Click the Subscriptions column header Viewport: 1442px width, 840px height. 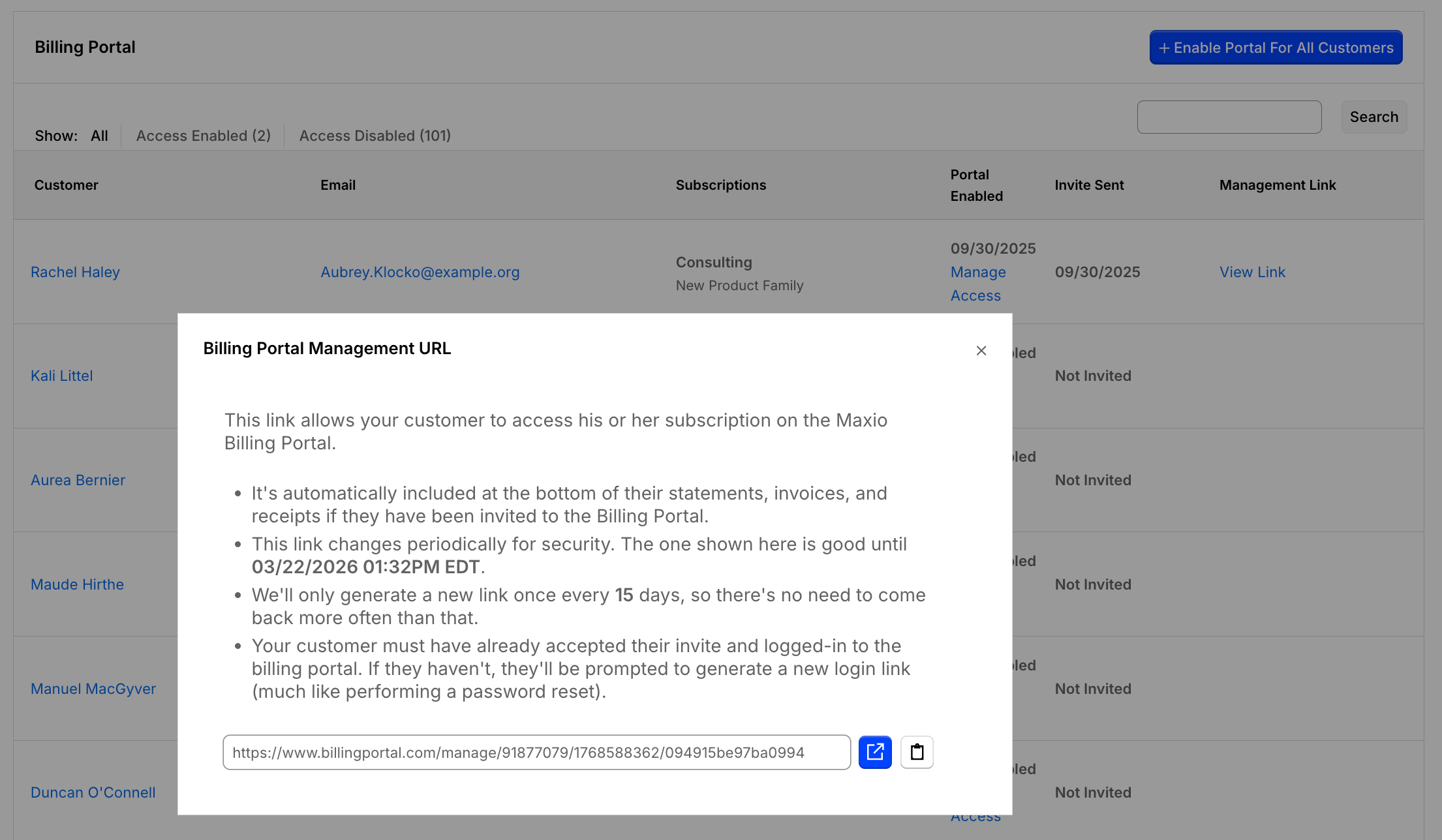tap(720, 185)
